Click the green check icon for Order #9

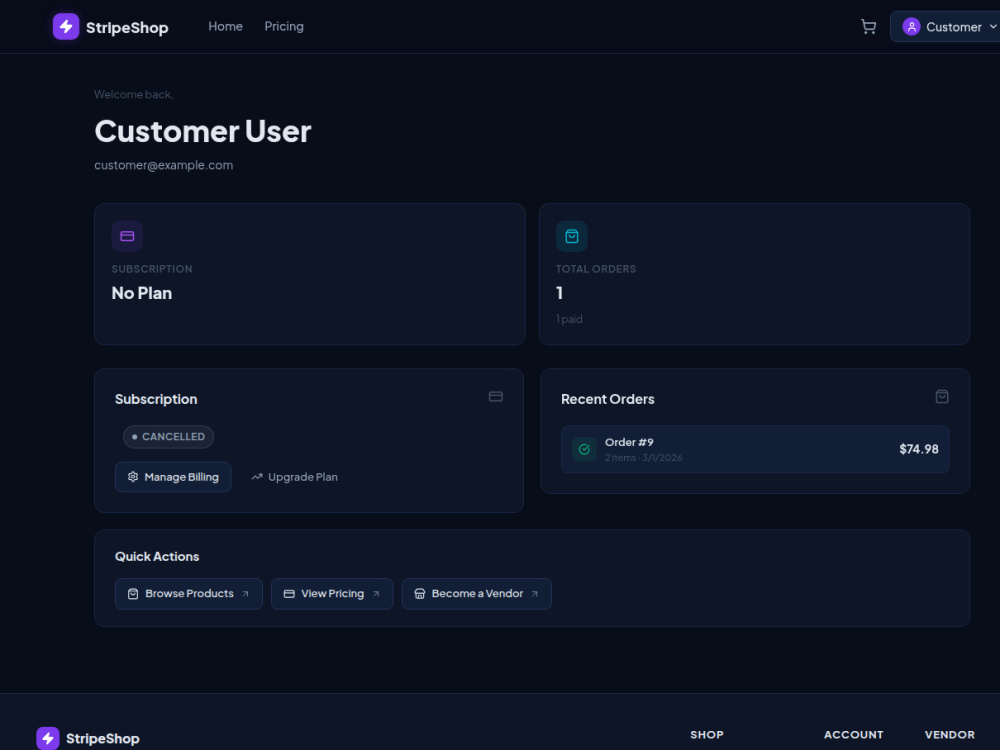(x=584, y=450)
